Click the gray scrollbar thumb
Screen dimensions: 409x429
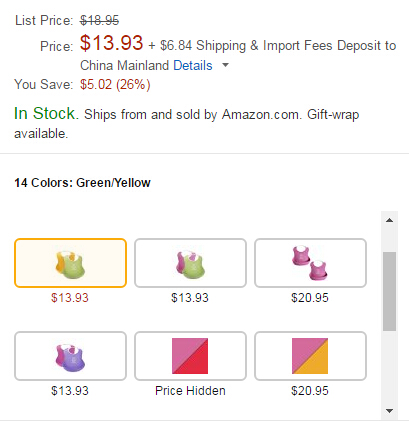389,291
